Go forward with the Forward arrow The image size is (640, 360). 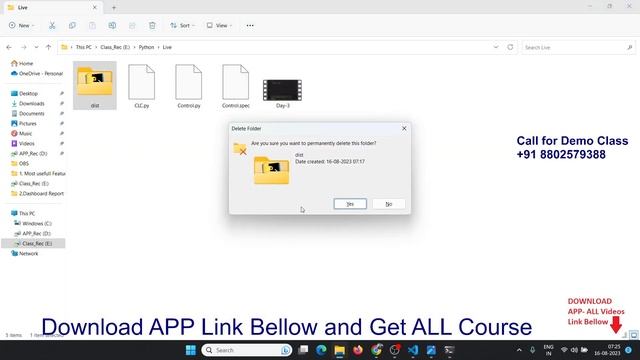click(24, 47)
